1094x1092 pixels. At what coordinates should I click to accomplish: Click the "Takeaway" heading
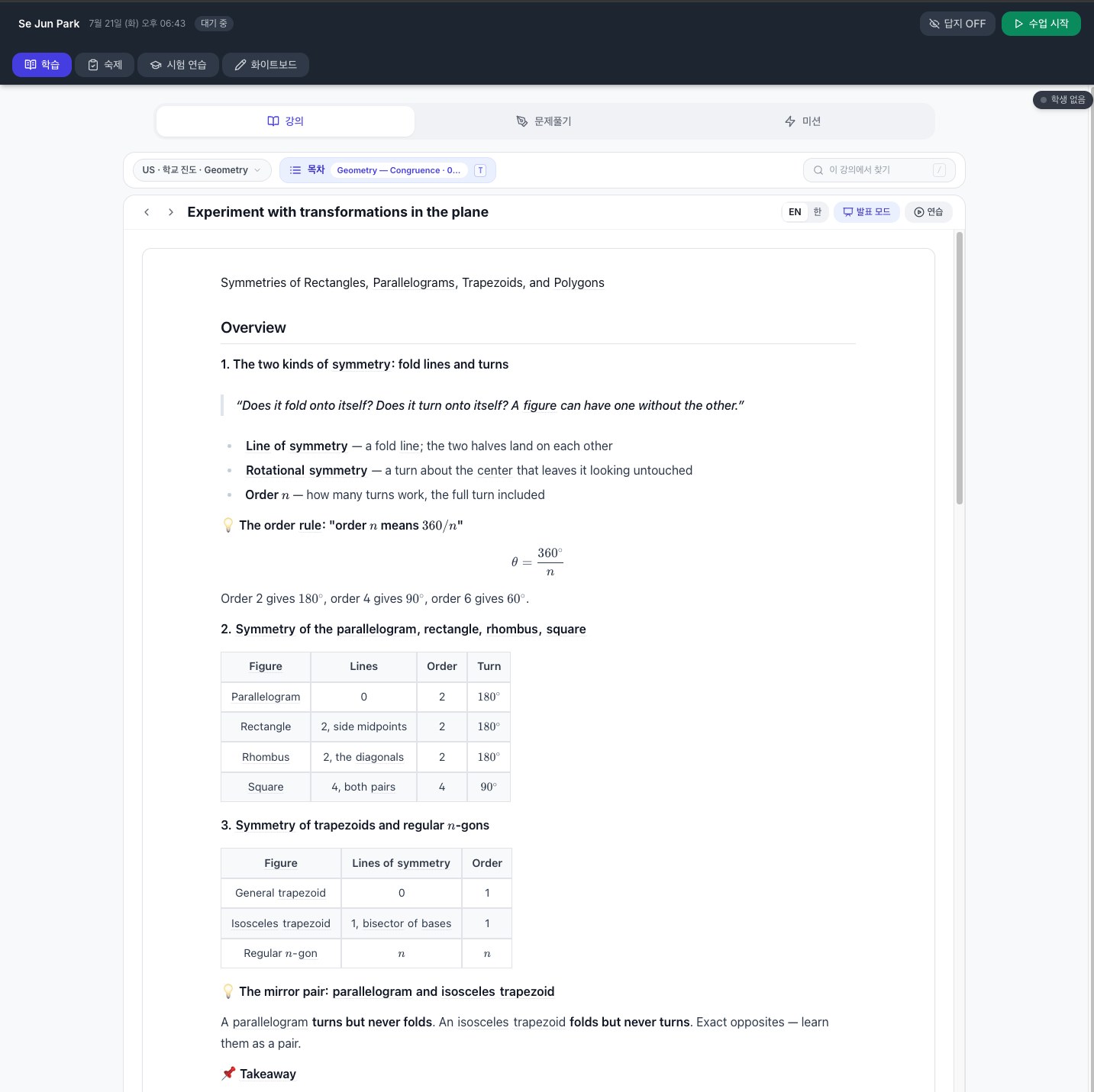coord(268,1074)
